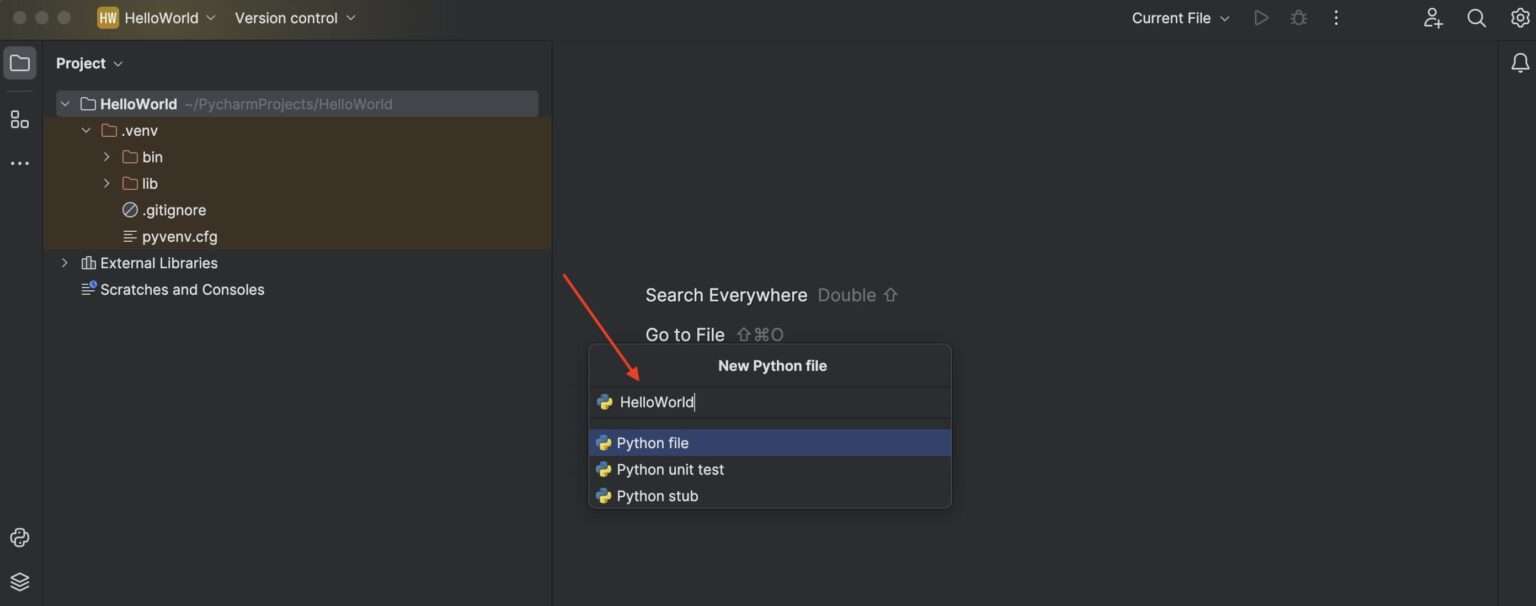Select the .gitignore file
The width and height of the screenshot is (1536, 606).
tap(174, 210)
